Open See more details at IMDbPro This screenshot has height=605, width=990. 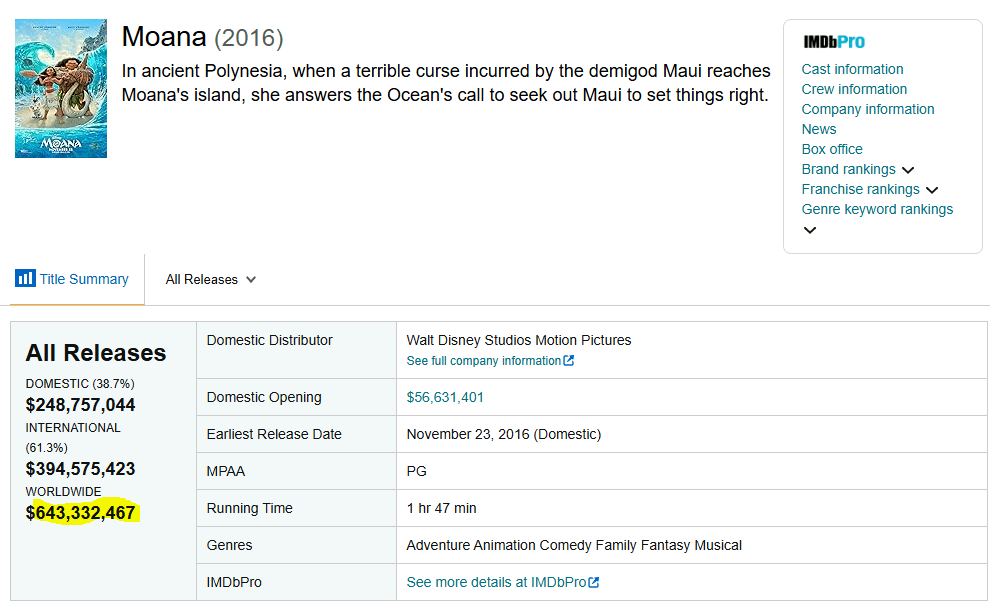tap(495, 582)
